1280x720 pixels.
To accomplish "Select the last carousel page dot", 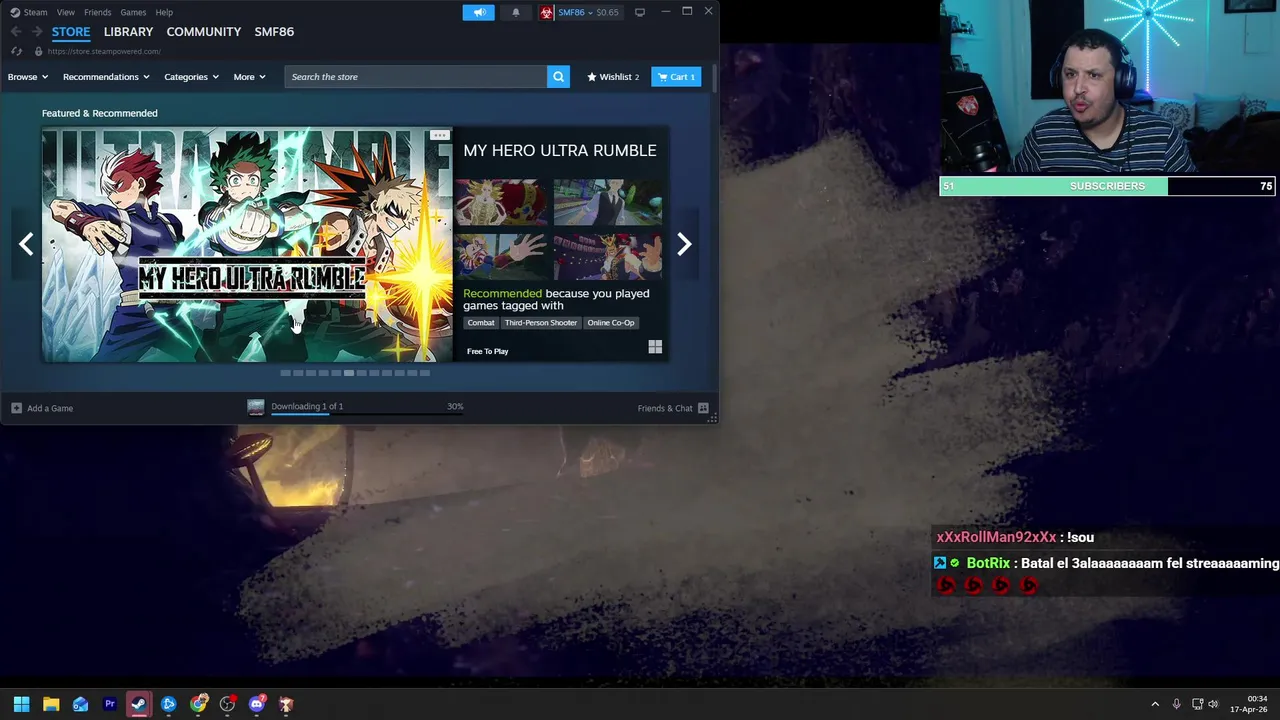I will (x=425, y=373).
